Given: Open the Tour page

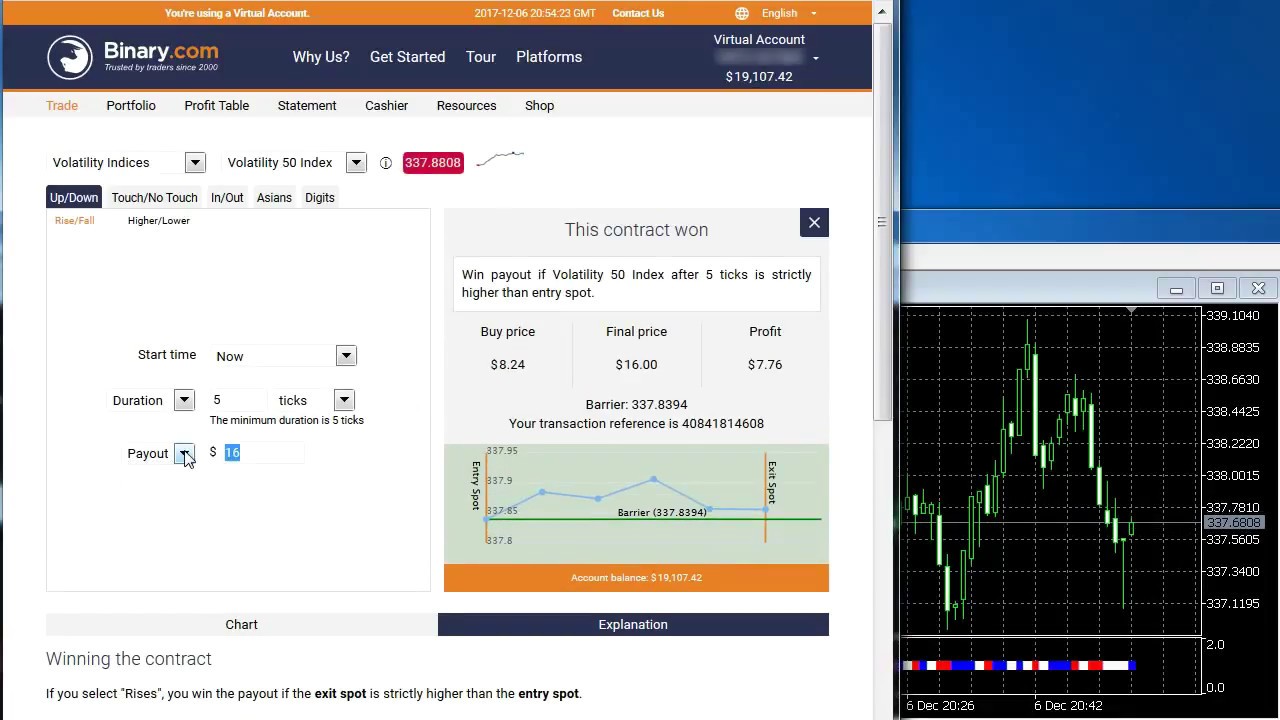Looking at the screenshot, I should point(481,57).
